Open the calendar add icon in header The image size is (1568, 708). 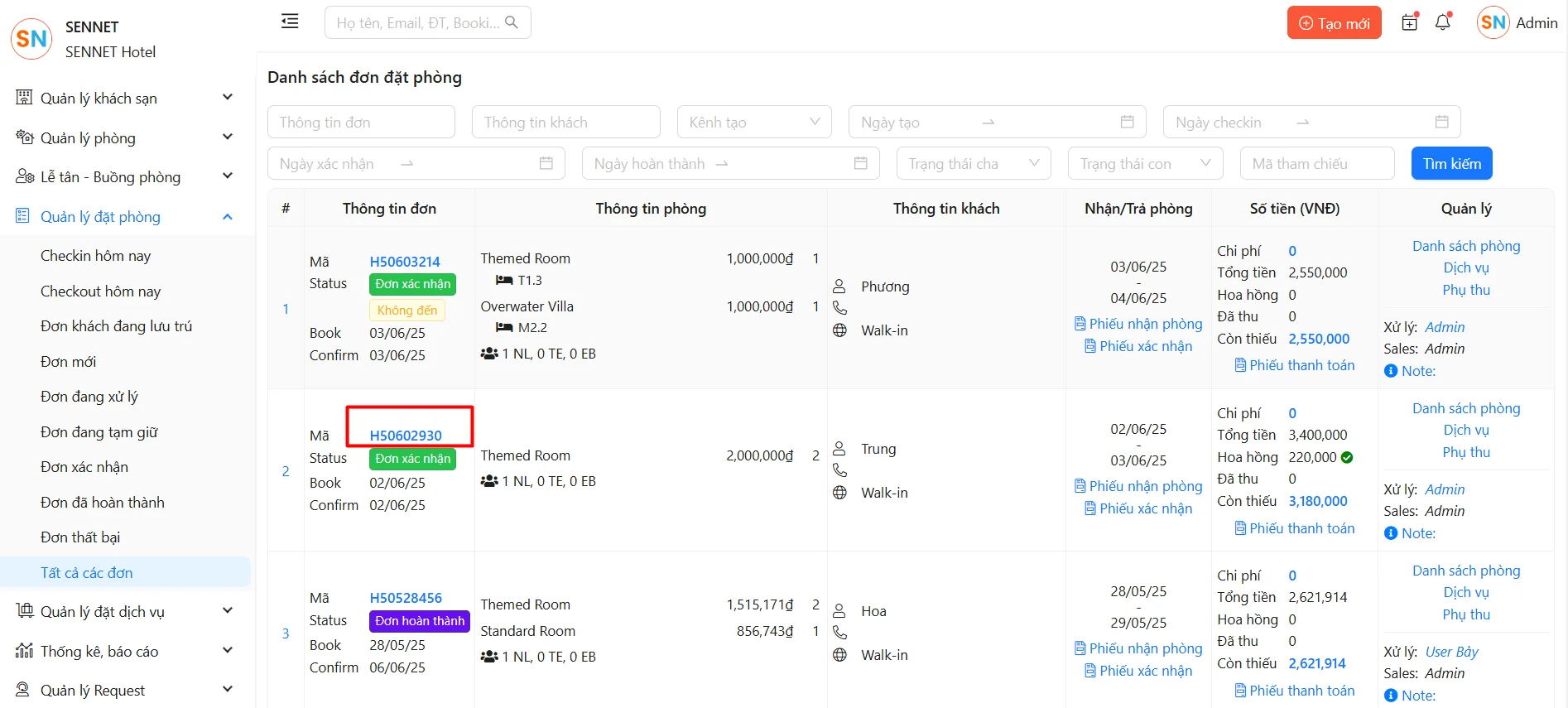point(1409,22)
